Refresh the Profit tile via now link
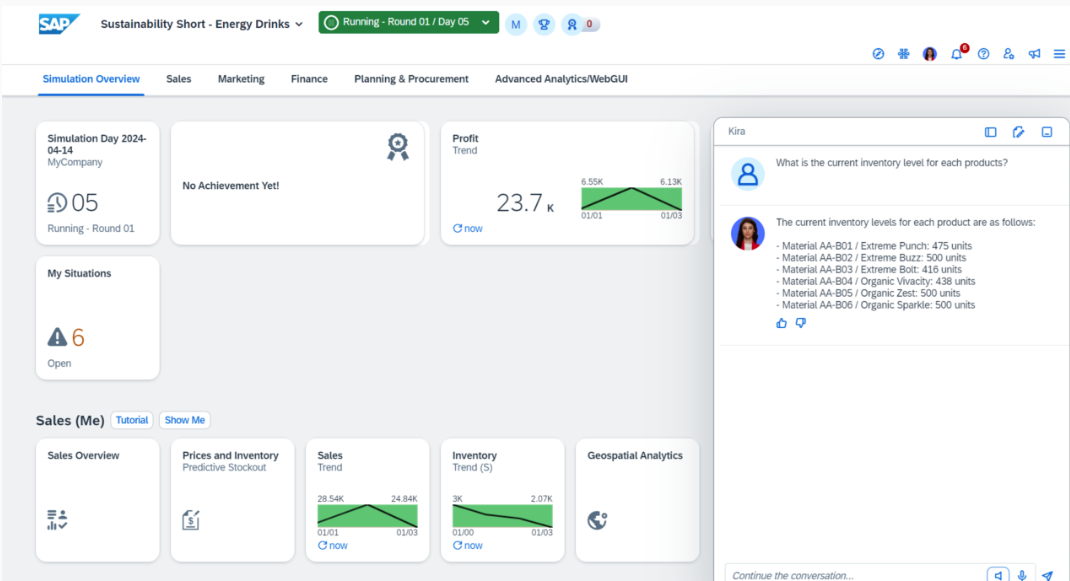This screenshot has height=581, width=1070. (467, 229)
